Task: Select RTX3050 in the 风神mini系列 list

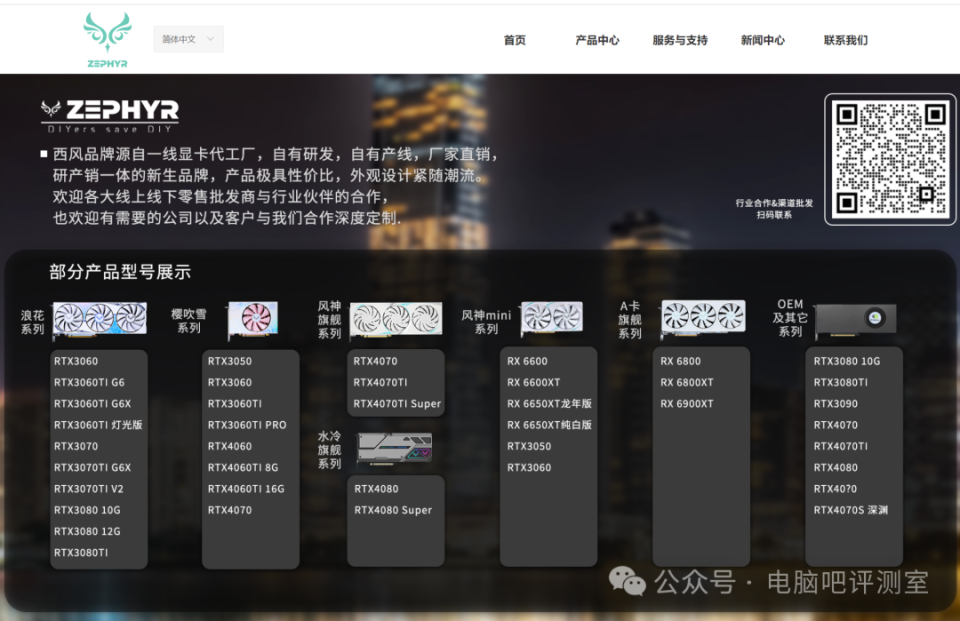Action: tap(529, 446)
